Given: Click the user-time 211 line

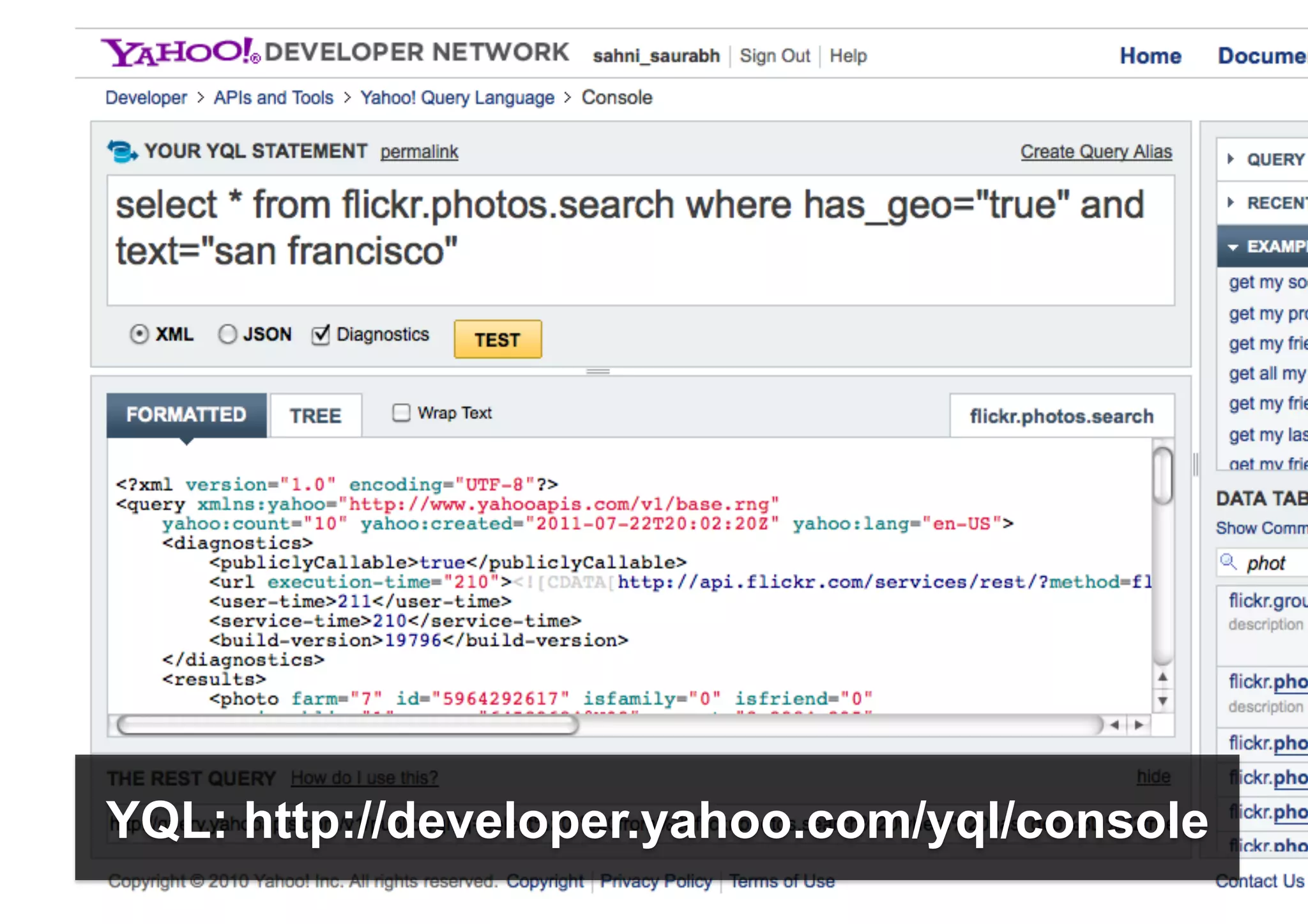Looking at the screenshot, I should (360, 601).
